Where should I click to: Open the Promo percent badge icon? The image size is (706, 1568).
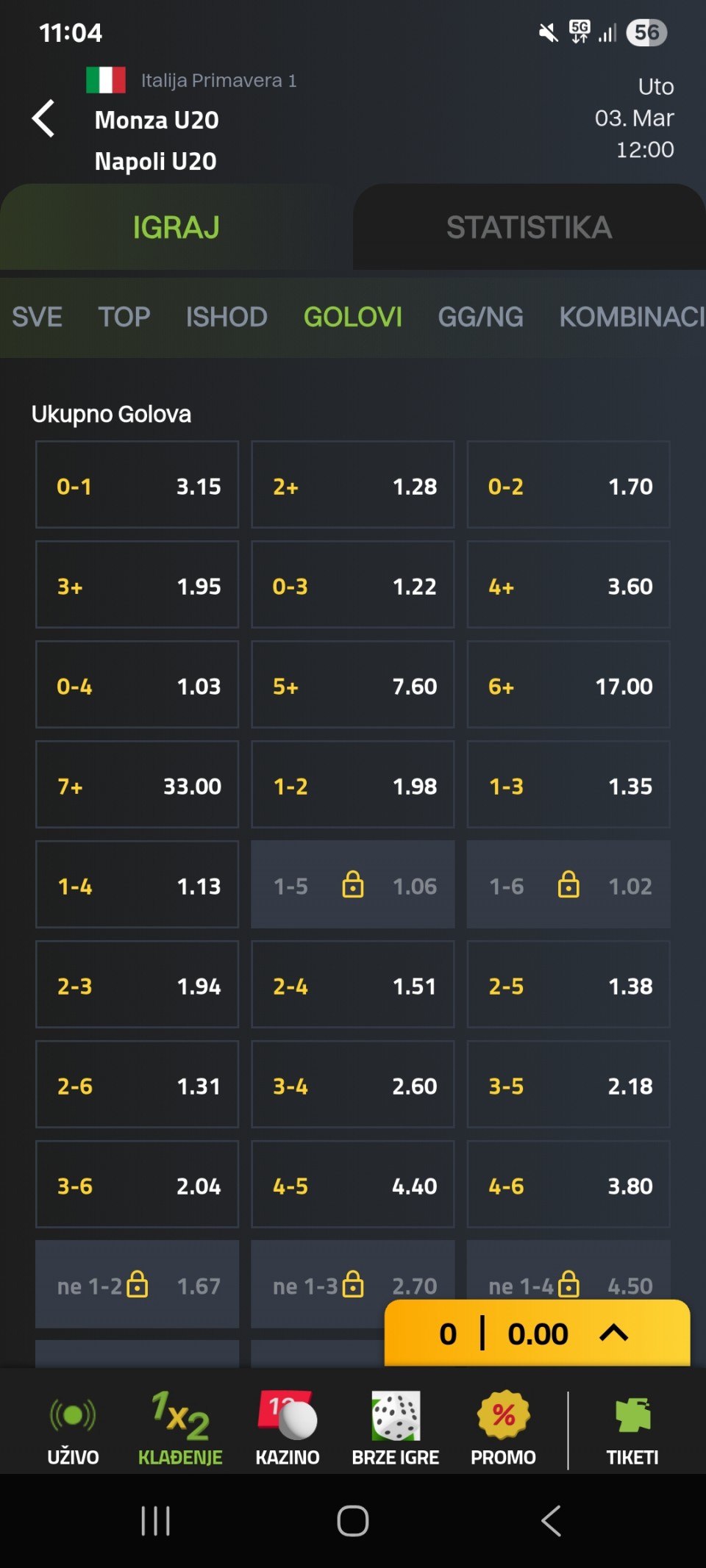click(x=503, y=1416)
